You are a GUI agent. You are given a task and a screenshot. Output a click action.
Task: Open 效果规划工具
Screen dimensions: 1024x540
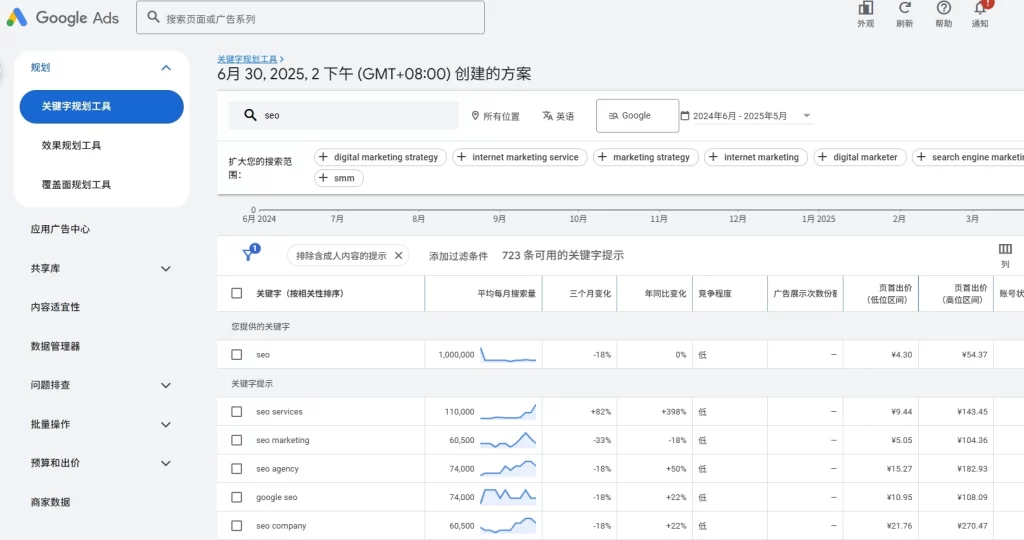(71, 146)
